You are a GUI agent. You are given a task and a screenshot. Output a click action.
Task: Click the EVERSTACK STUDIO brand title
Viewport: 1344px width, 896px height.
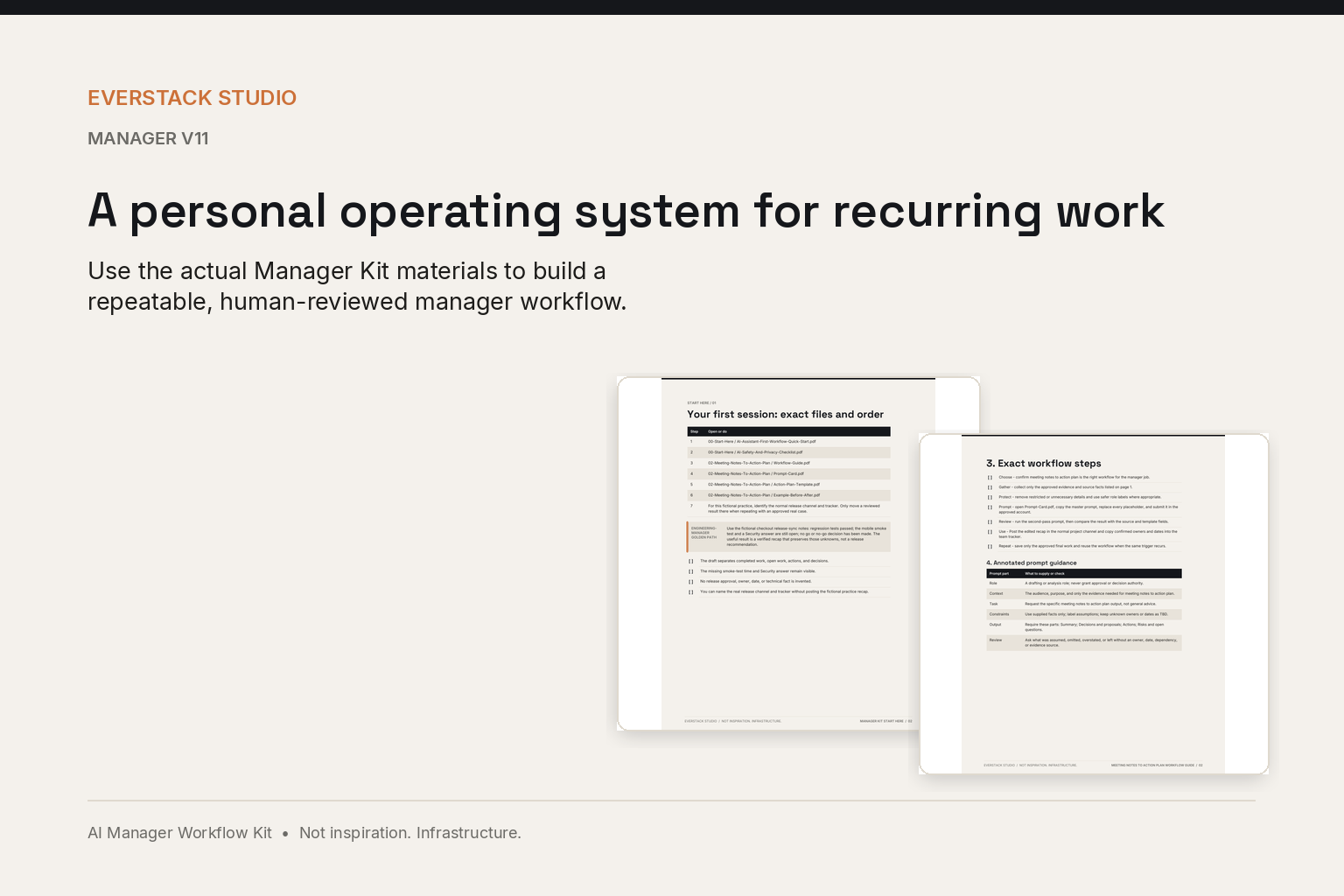tap(192, 98)
